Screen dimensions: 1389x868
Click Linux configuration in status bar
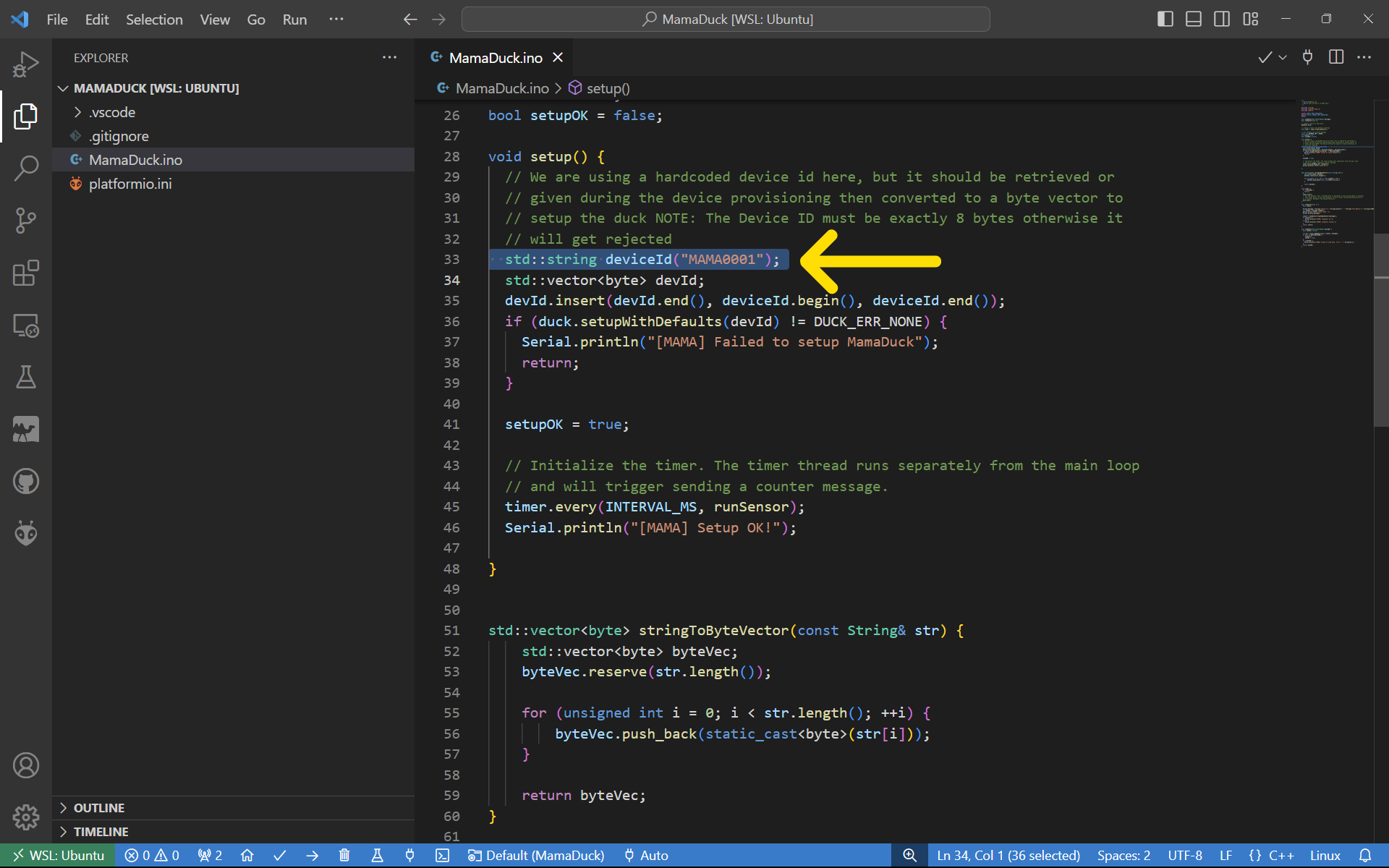(x=1325, y=856)
